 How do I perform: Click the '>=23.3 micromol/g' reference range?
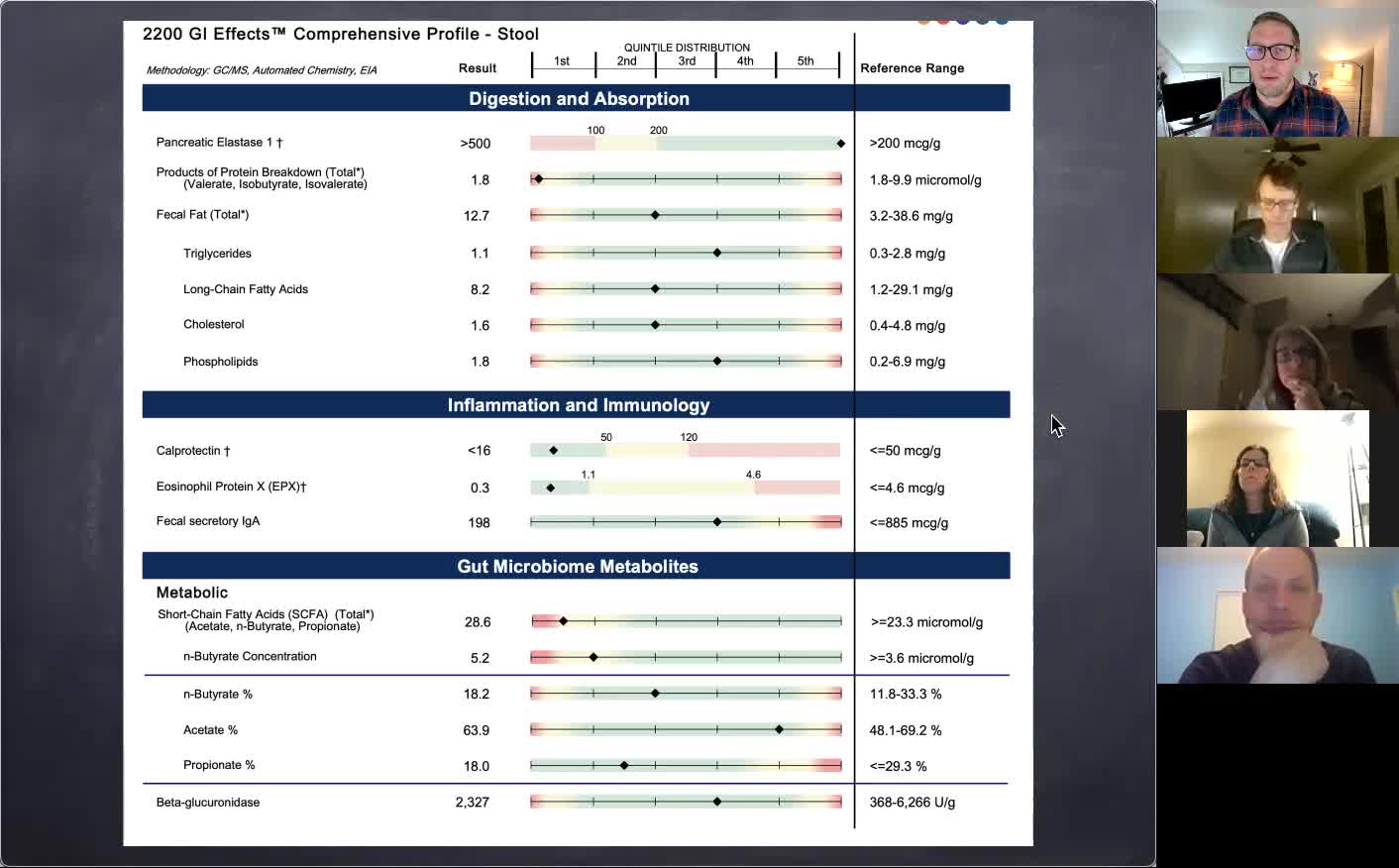pyautogui.click(x=927, y=622)
